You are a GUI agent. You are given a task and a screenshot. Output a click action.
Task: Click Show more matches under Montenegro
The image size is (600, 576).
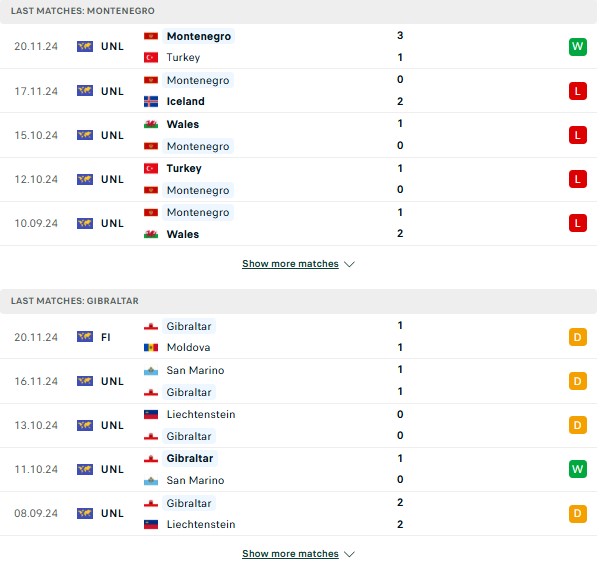(x=290, y=264)
